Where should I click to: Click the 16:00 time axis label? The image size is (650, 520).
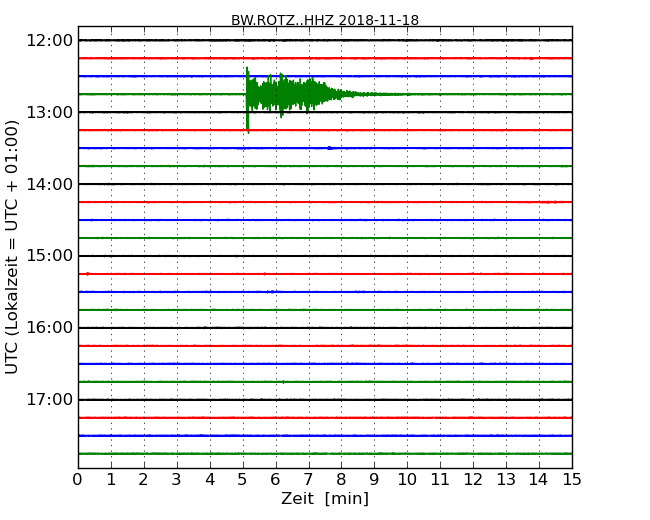tap(49, 328)
